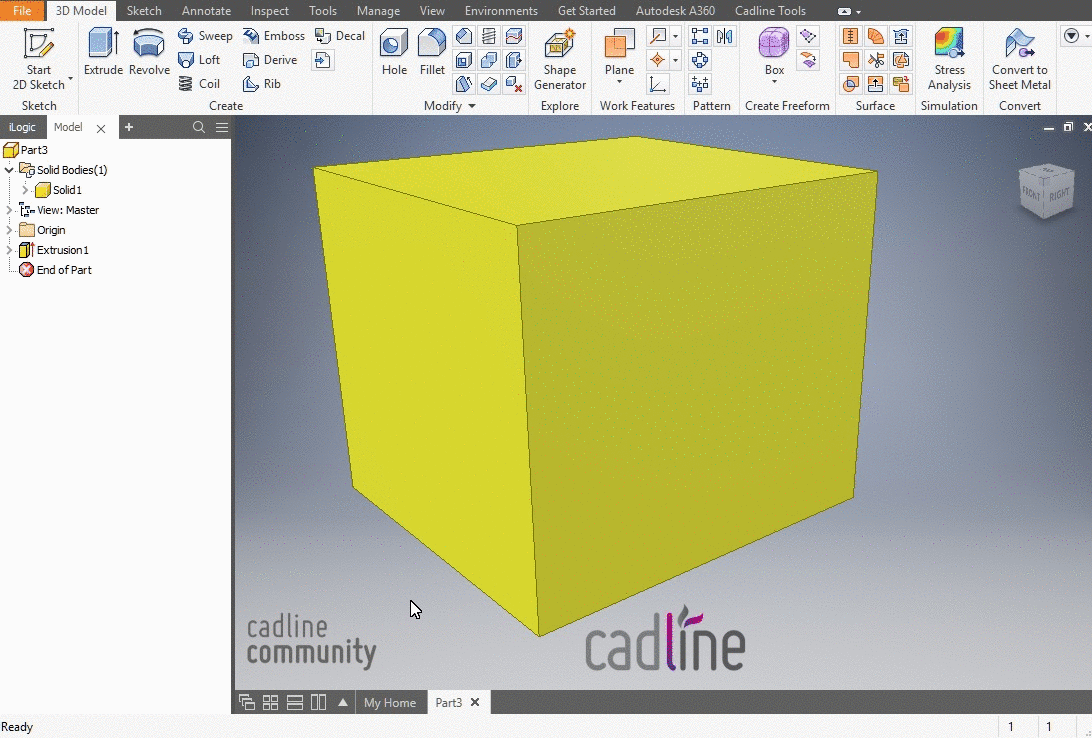Select the work Plane tool
Image resolution: width=1092 pixels, height=738 pixels.
click(619, 52)
